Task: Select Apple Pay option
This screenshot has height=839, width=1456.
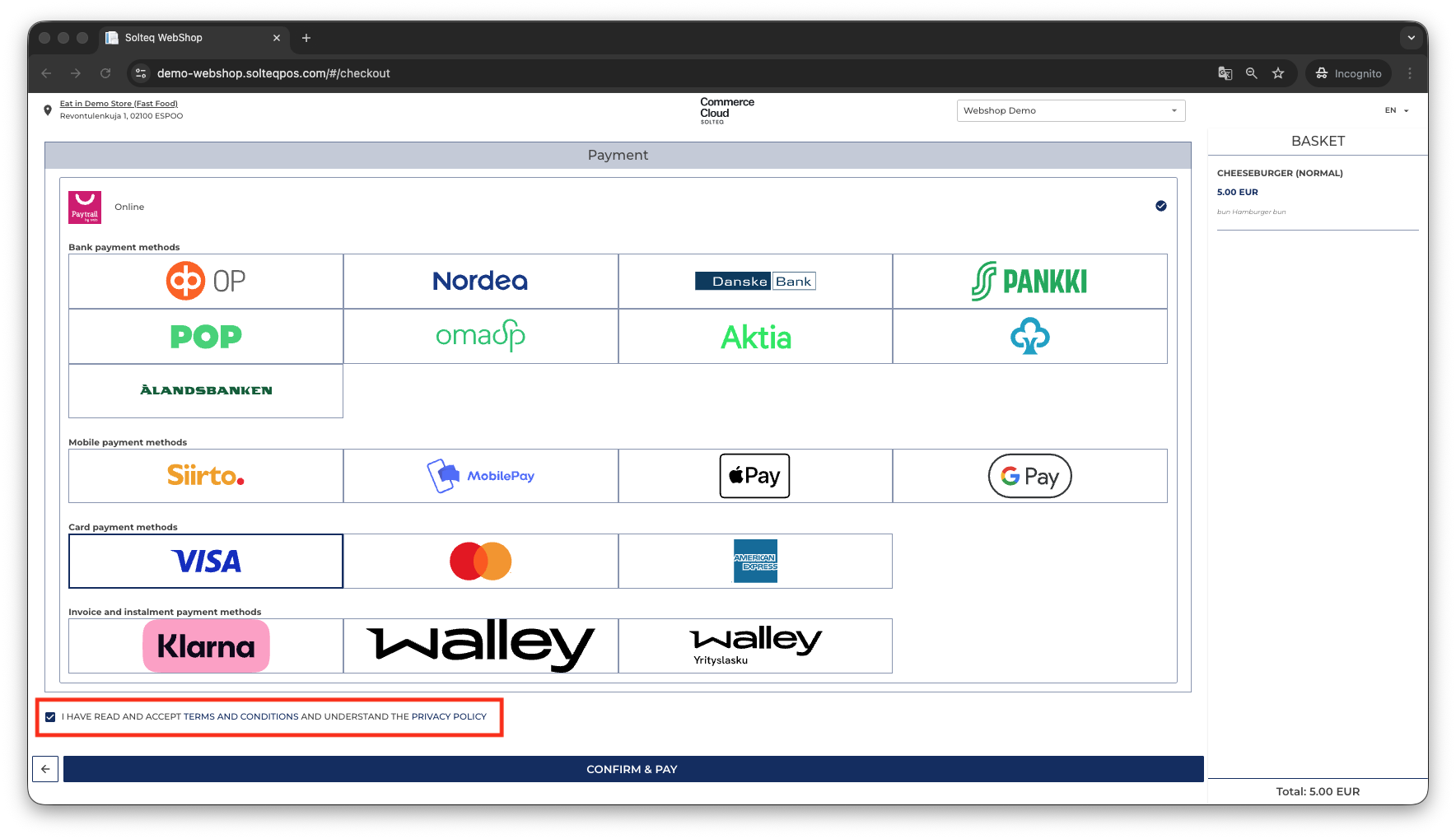Action: (755, 476)
